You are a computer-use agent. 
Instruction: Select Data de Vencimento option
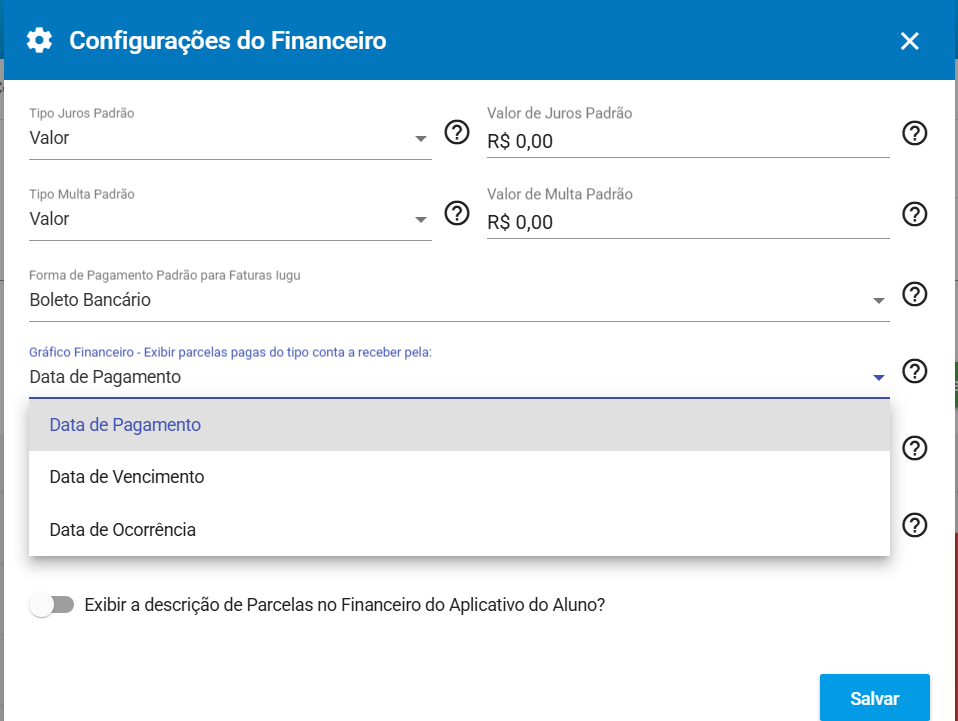[x=127, y=477]
